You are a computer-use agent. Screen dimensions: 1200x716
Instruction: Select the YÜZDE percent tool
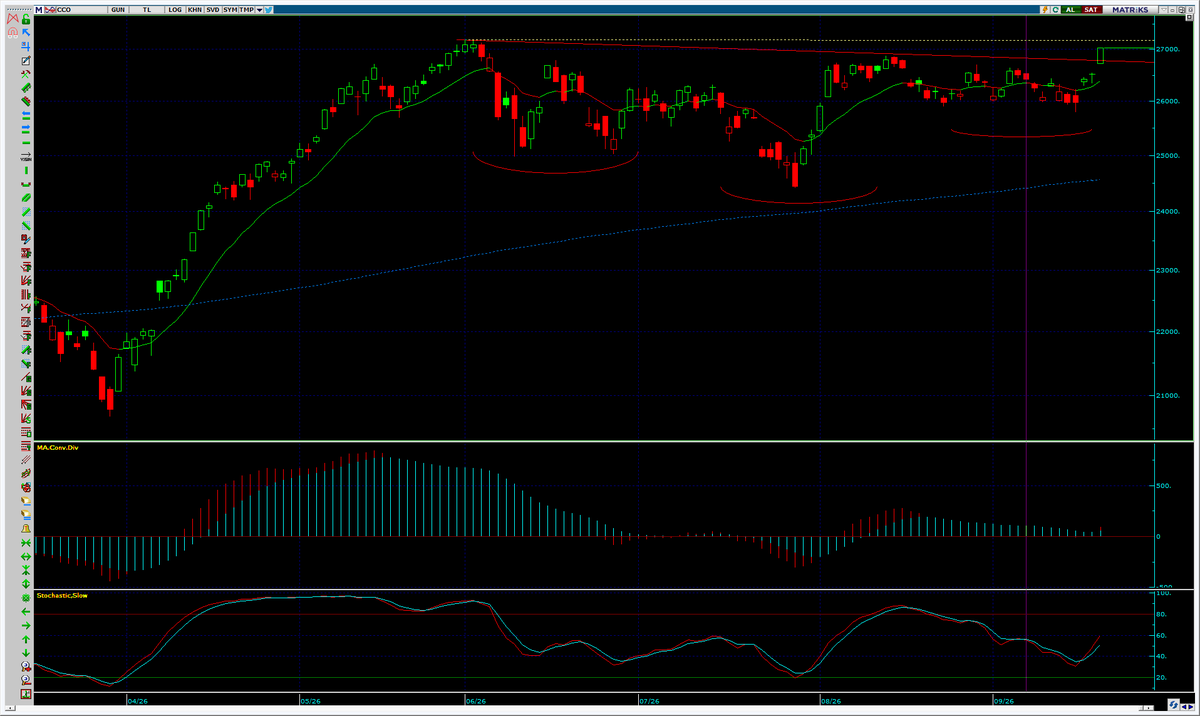click(x=26, y=157)
